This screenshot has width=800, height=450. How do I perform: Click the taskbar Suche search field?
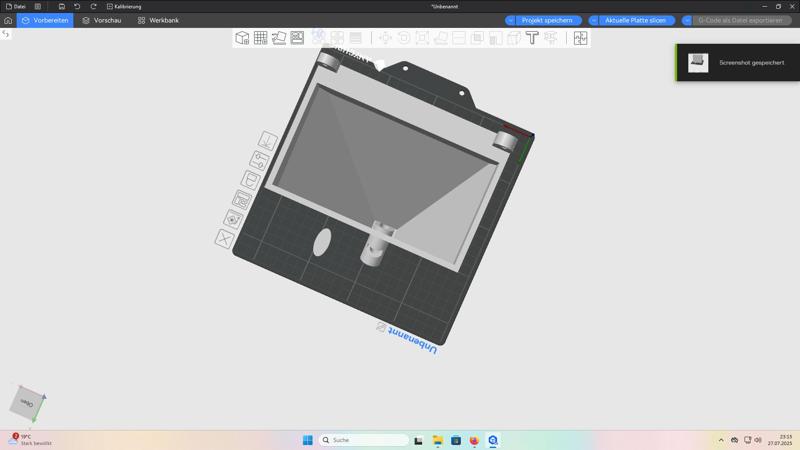(x=364, y=440)
